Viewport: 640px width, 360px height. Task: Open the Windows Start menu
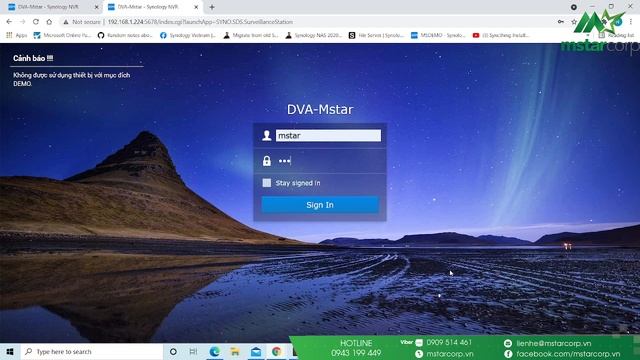(x=10, y=351)
